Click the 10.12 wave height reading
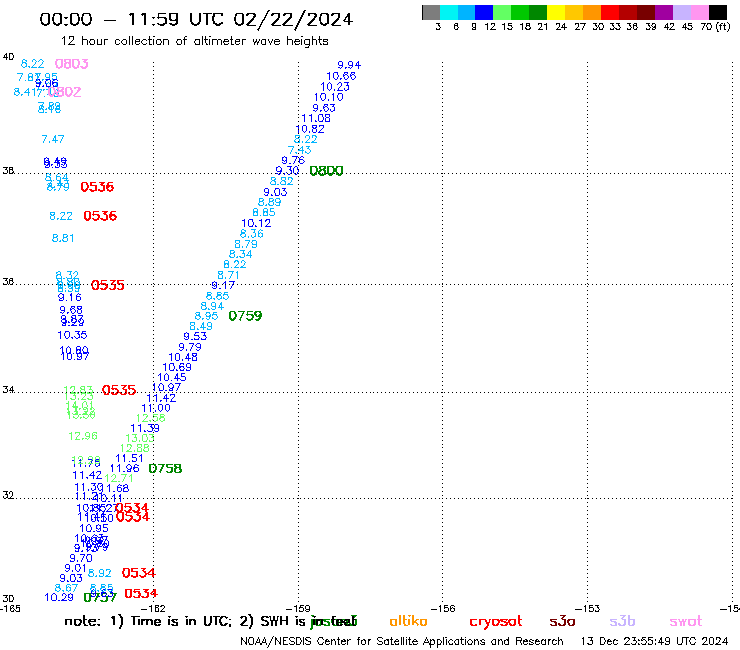The height and width of the screenshot is (650, 740). tap(256, 223)
